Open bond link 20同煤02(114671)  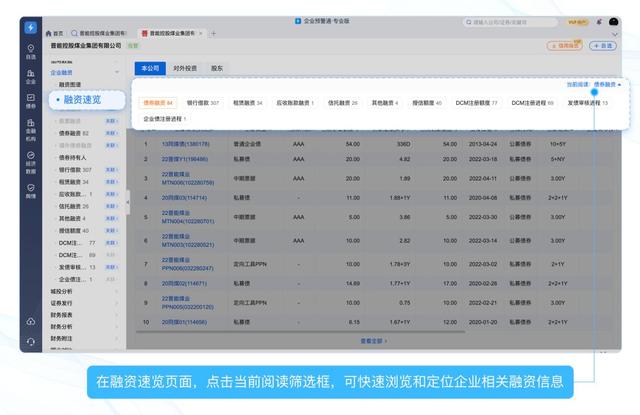pos(184,283)
